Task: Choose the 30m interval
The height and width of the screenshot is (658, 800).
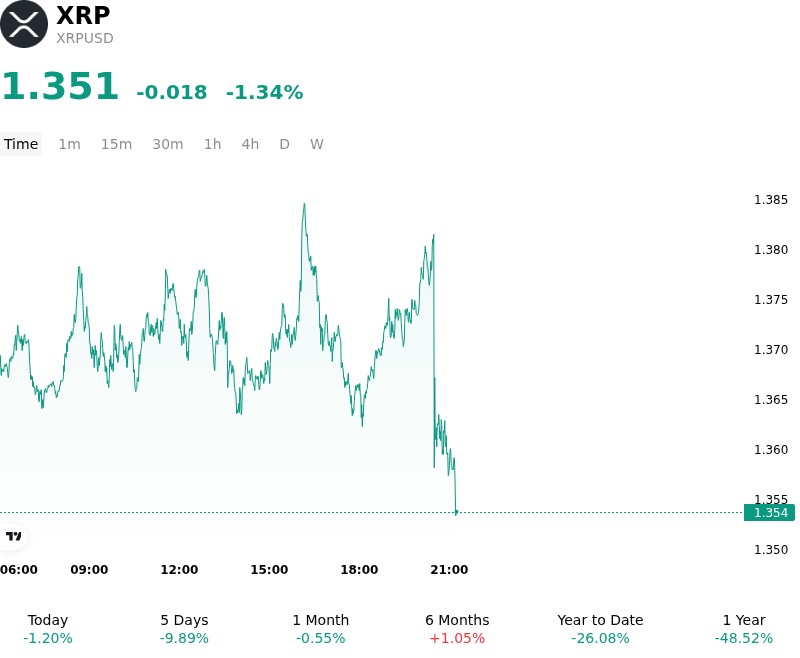Action: (x=168, y=144)
